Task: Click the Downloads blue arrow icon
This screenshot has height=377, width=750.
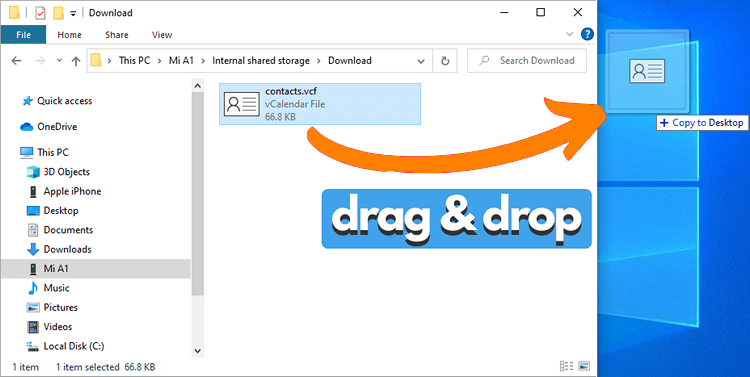Action: (x=33, y=249)
